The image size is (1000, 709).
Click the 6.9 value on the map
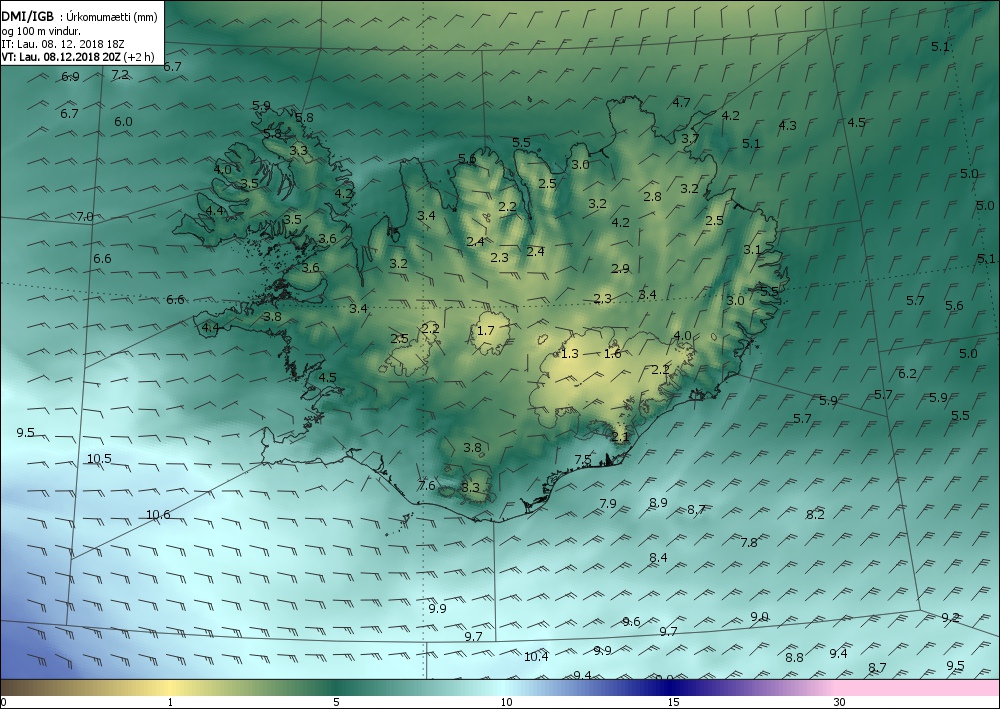(70, 77)
